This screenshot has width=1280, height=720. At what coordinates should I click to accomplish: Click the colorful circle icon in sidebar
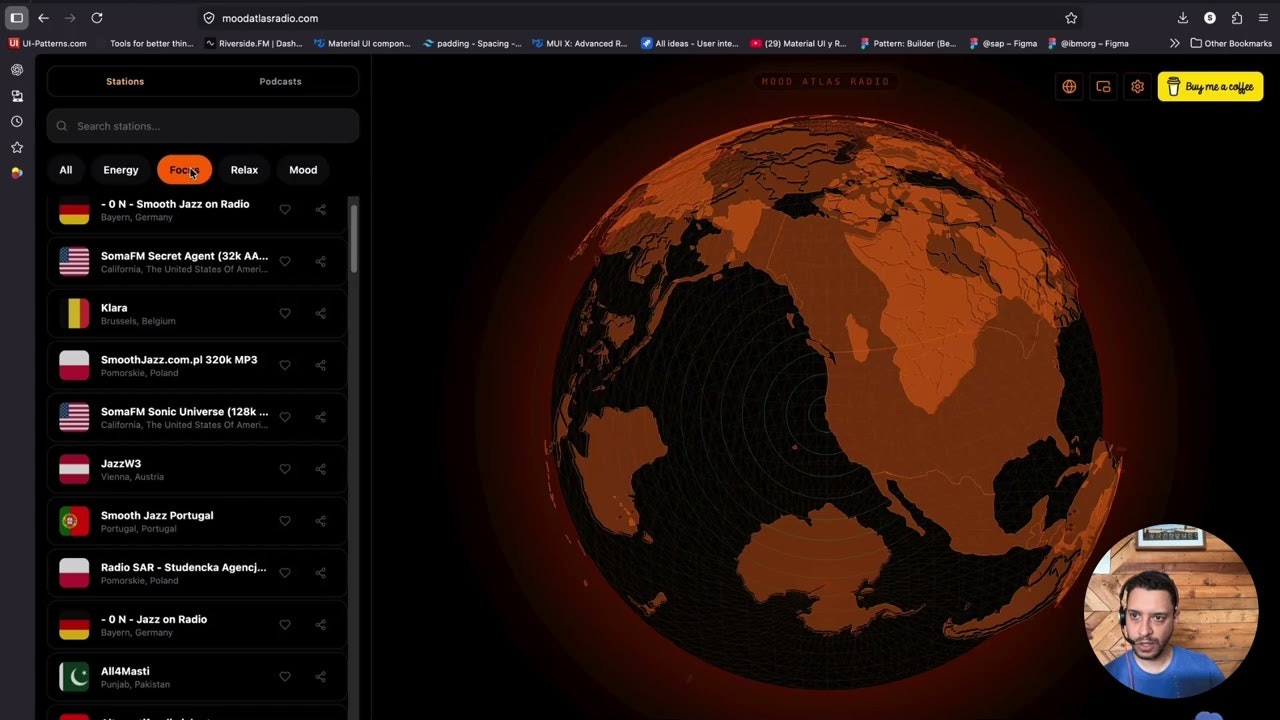point(17,173)
